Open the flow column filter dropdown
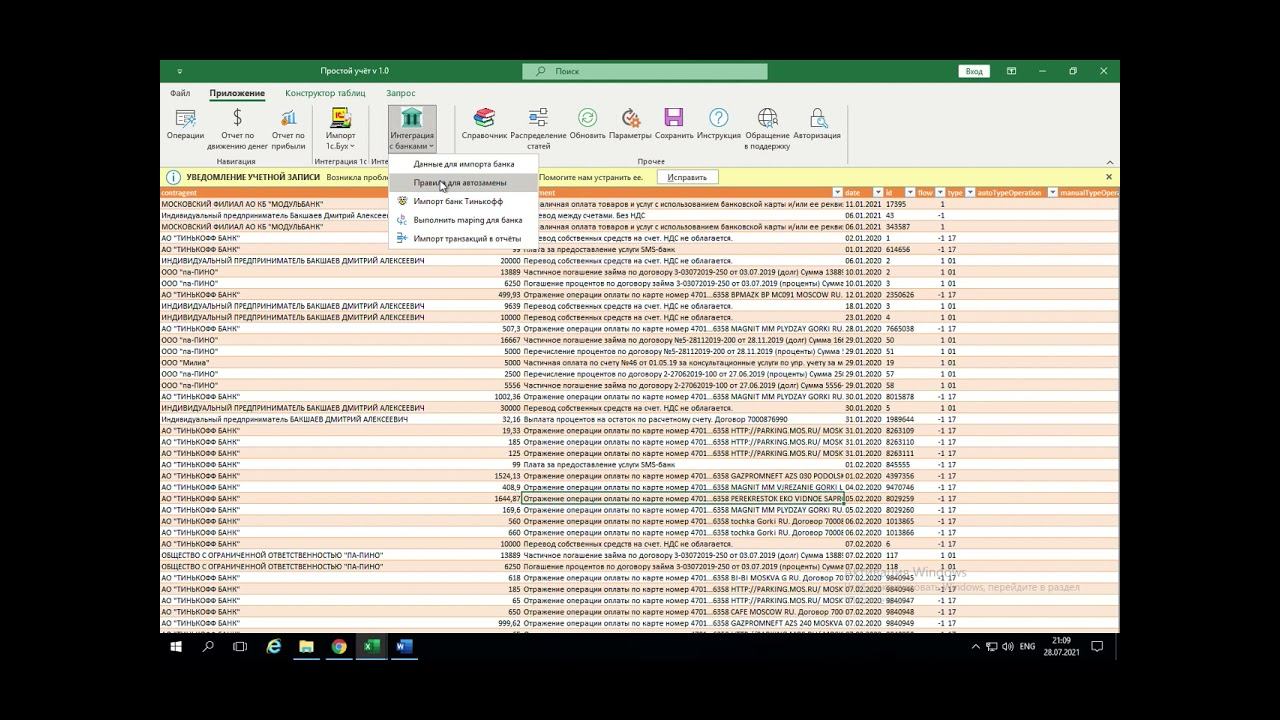This screenshot has width=1280, height=720. coord(940,192)
